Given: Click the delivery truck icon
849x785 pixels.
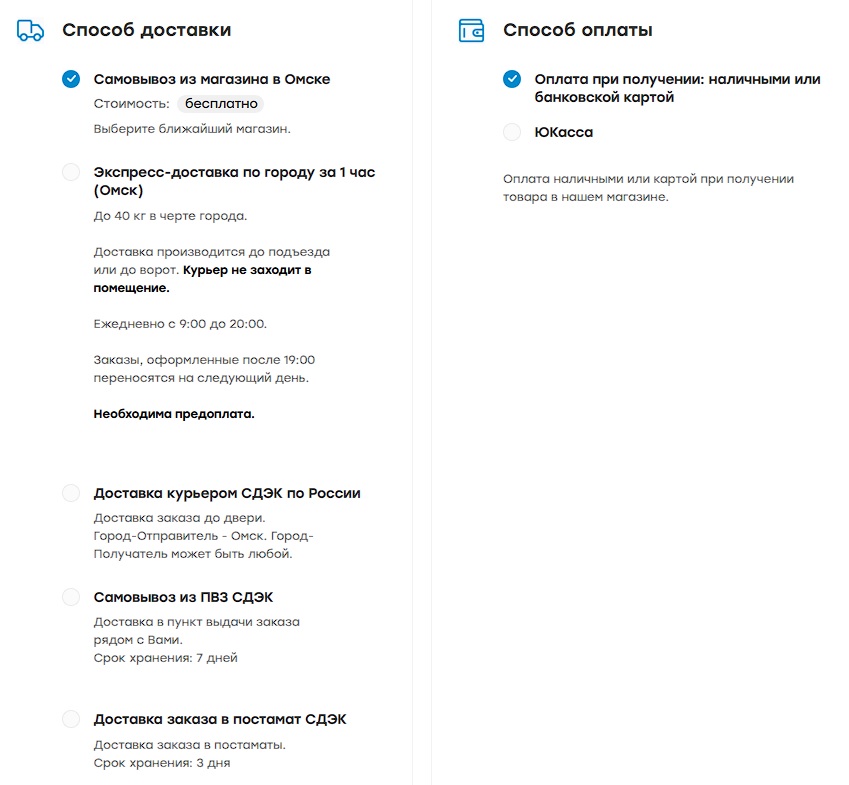Looking at the screenshot, I should pyautogui.click(x=30, y=30).
